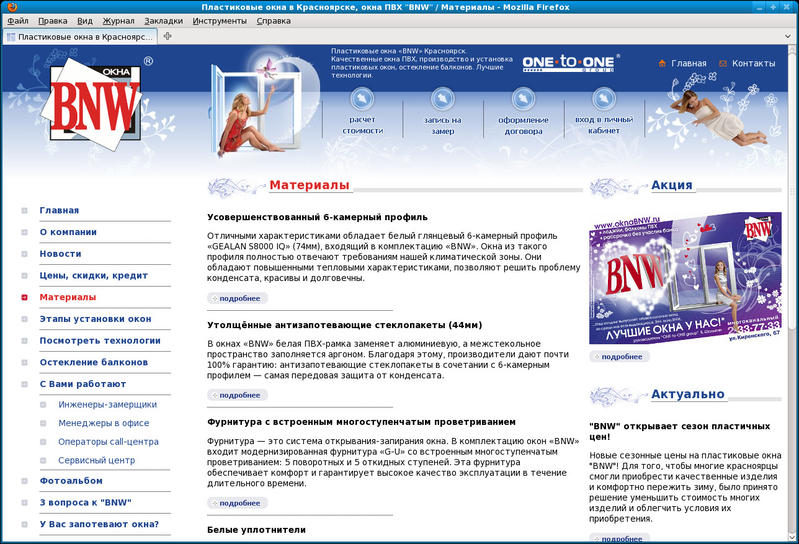Click the bullet icon next to Новости
This screenshot has width=799, height=544.
pyautogui.click(x=24, y=254)
